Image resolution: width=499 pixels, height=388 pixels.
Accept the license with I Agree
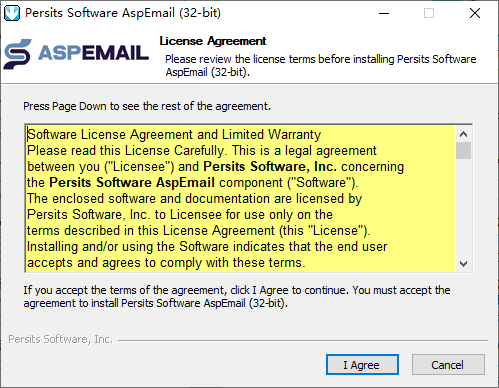(362, 365)
